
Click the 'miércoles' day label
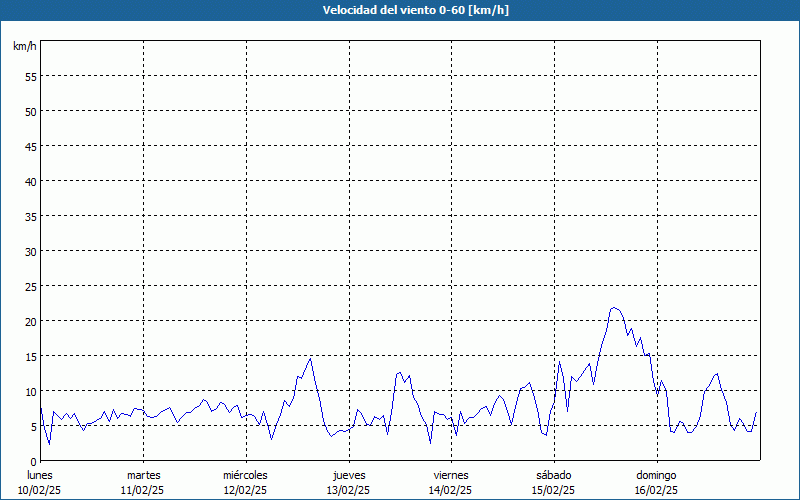click(245, 475)
